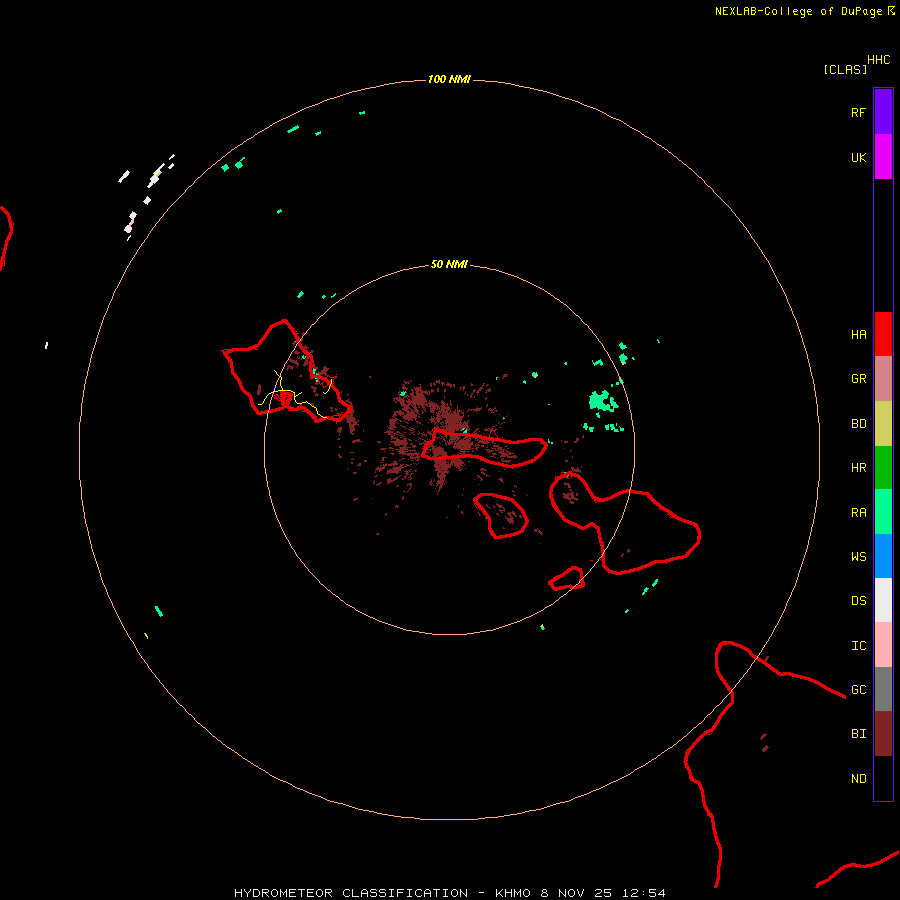Click the HR legend label
900x900 pixels.
858,468
